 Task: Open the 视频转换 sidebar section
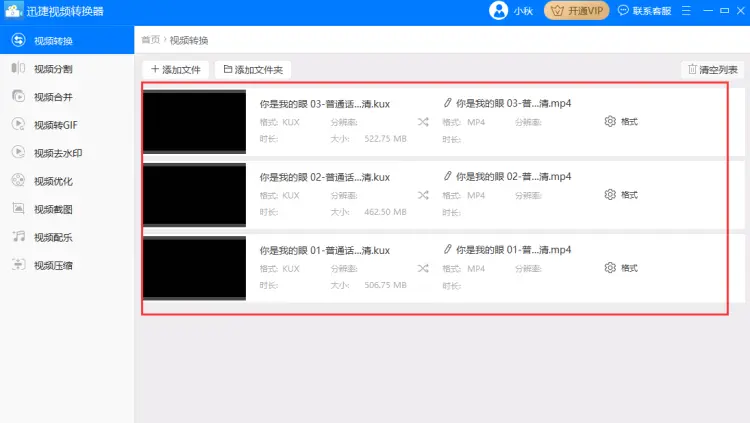coord(67,40)
